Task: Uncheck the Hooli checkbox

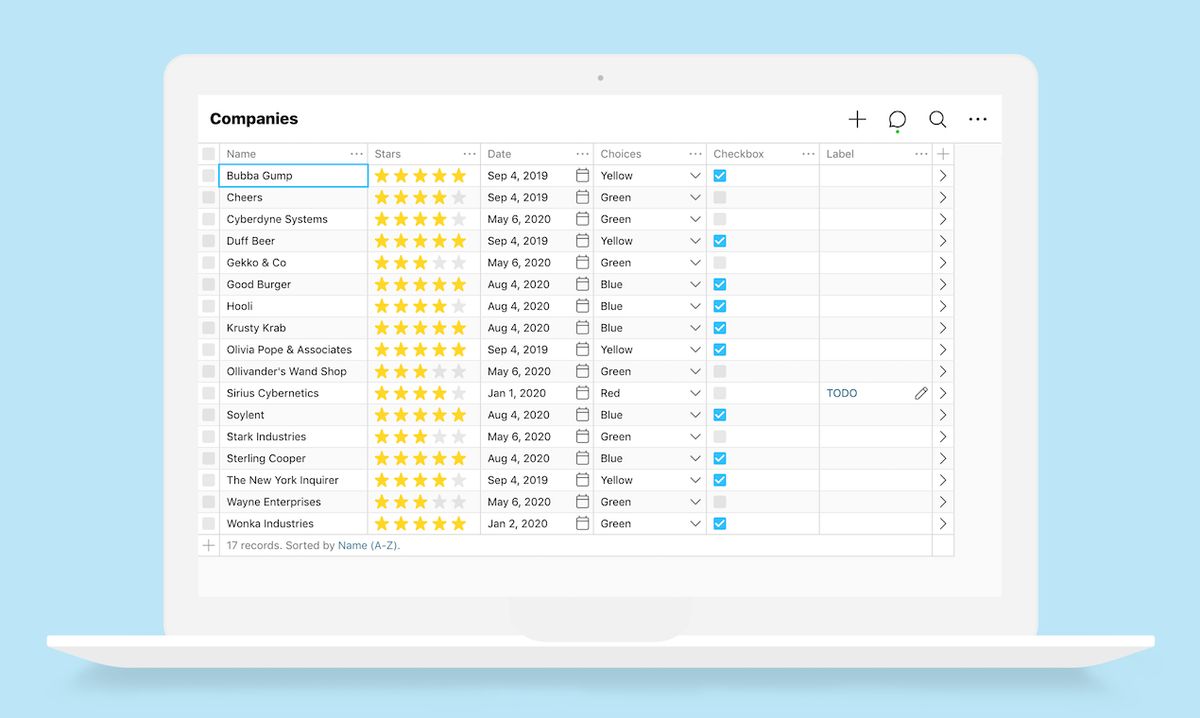Action: (720, 306)
